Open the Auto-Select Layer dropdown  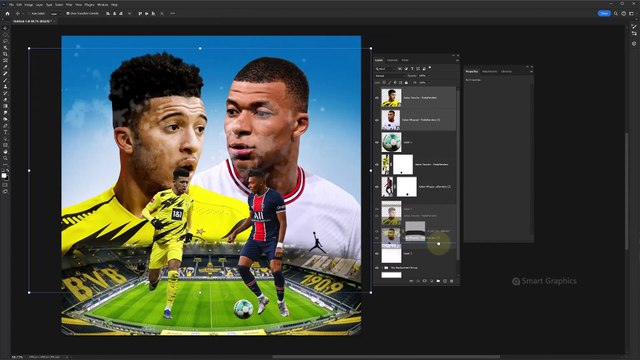coord(55,13)
